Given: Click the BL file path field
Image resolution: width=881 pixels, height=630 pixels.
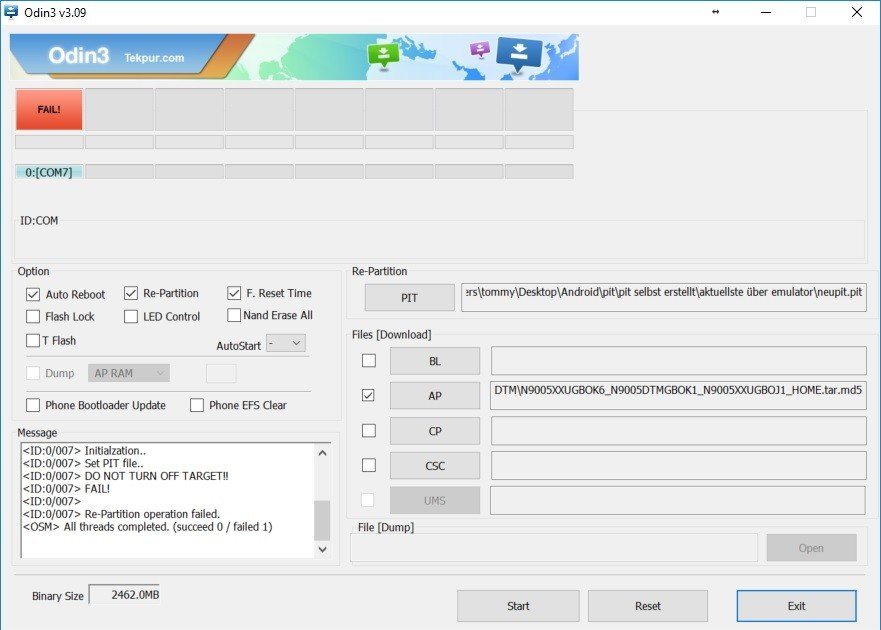Looking at the screenshot, I should pos(679,361).
